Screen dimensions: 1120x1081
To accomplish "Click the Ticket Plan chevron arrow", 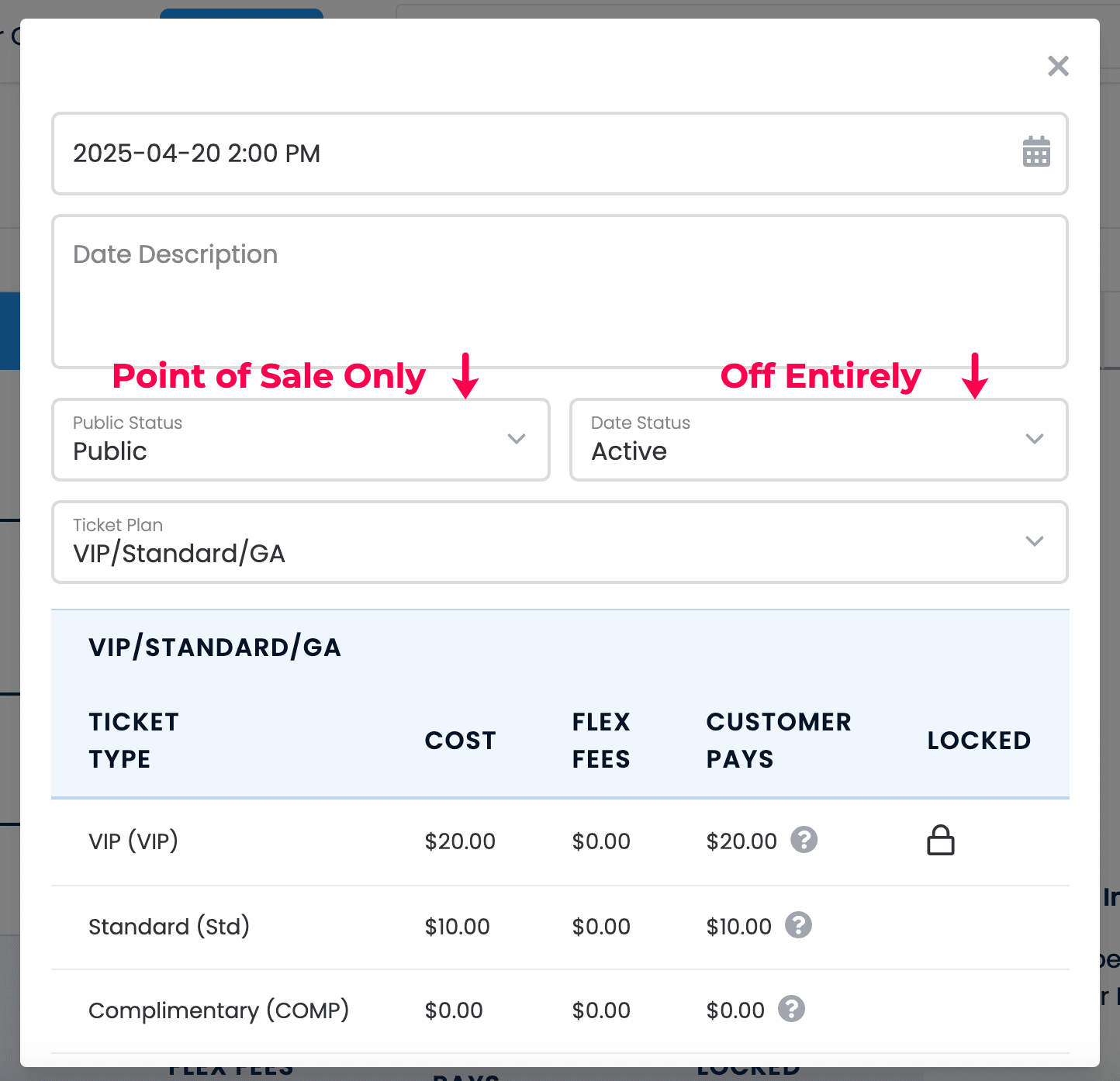I will 1035,541.
